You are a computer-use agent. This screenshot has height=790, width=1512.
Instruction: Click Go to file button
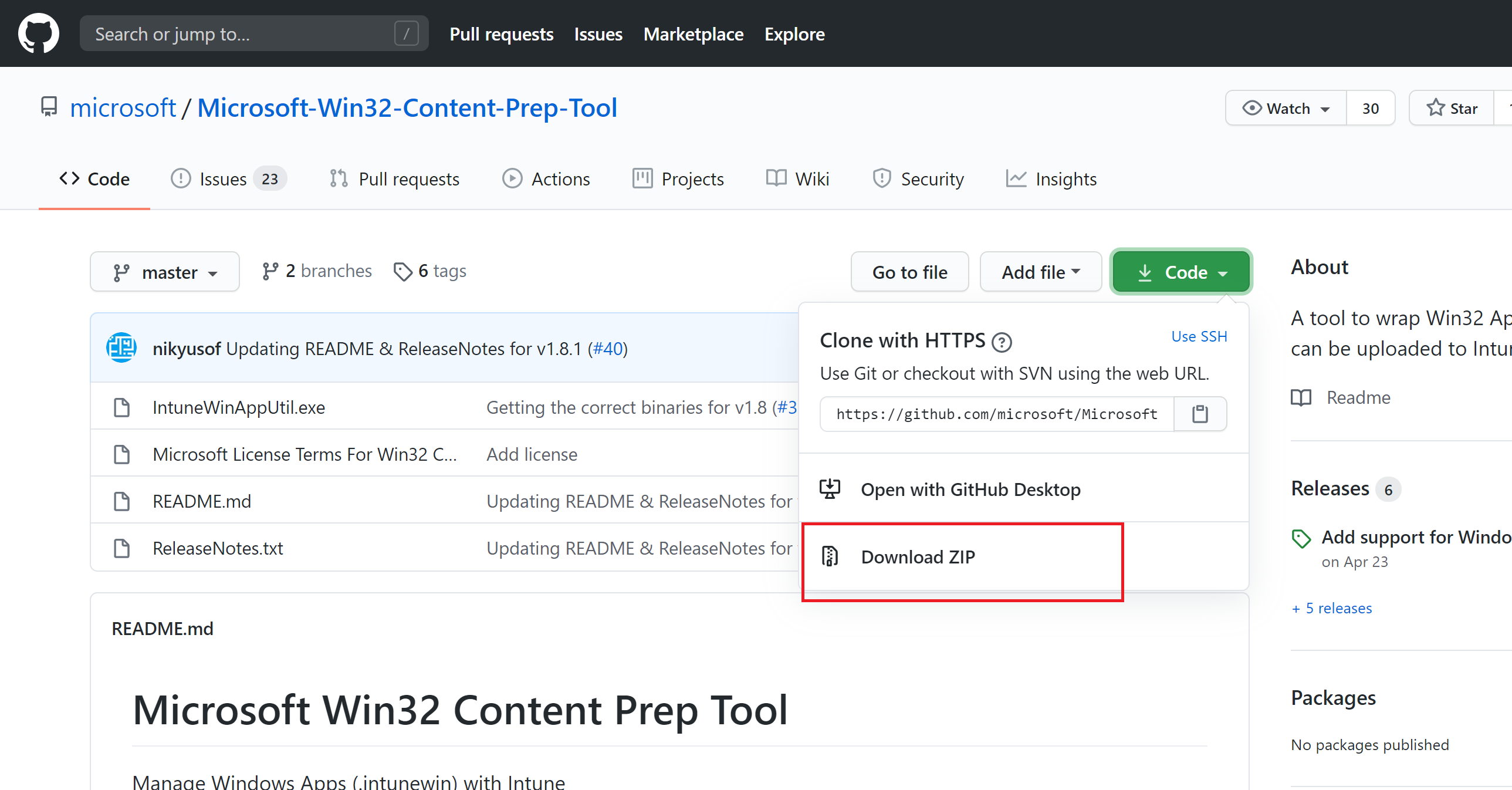point(910,272)
